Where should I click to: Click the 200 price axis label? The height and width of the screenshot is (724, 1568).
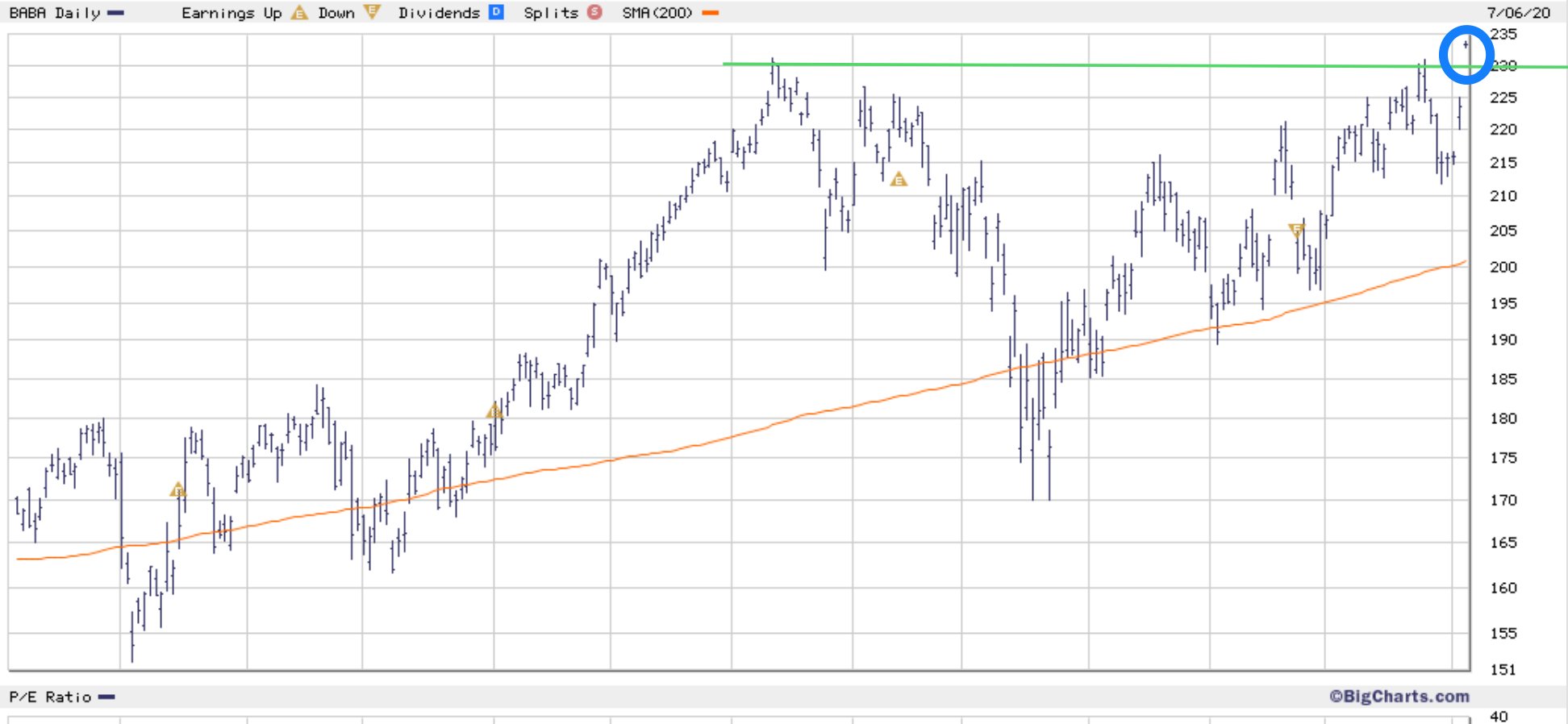[1503, 267]
